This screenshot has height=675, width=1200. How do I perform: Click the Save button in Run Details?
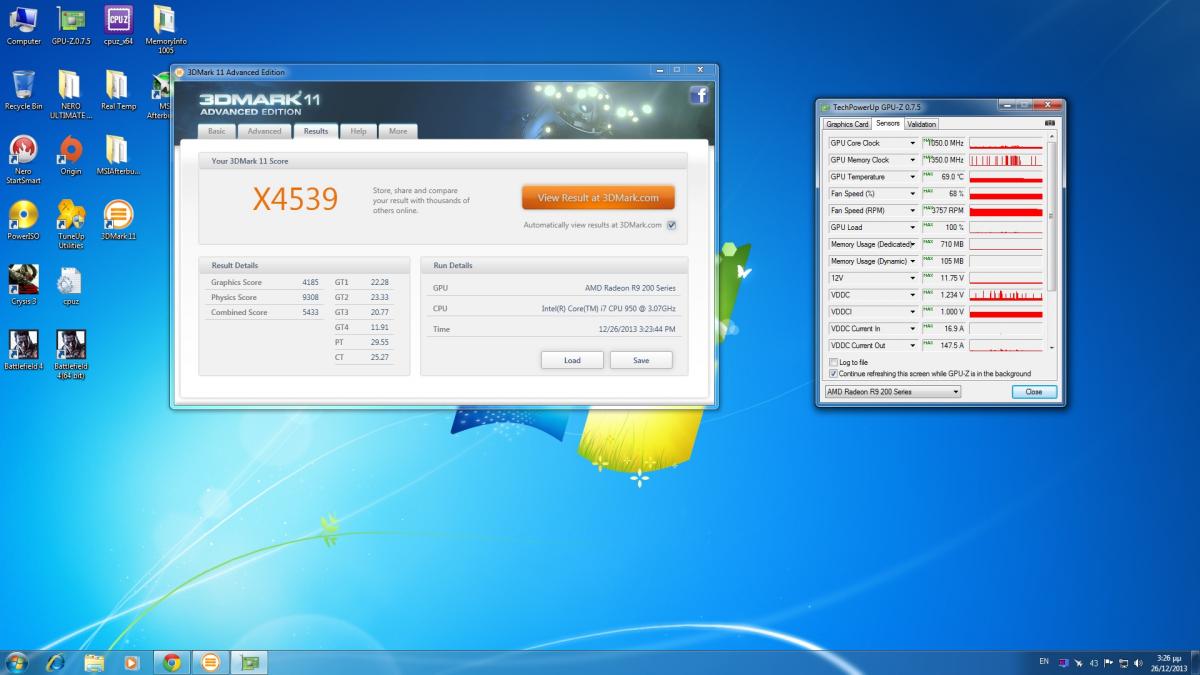641,360
